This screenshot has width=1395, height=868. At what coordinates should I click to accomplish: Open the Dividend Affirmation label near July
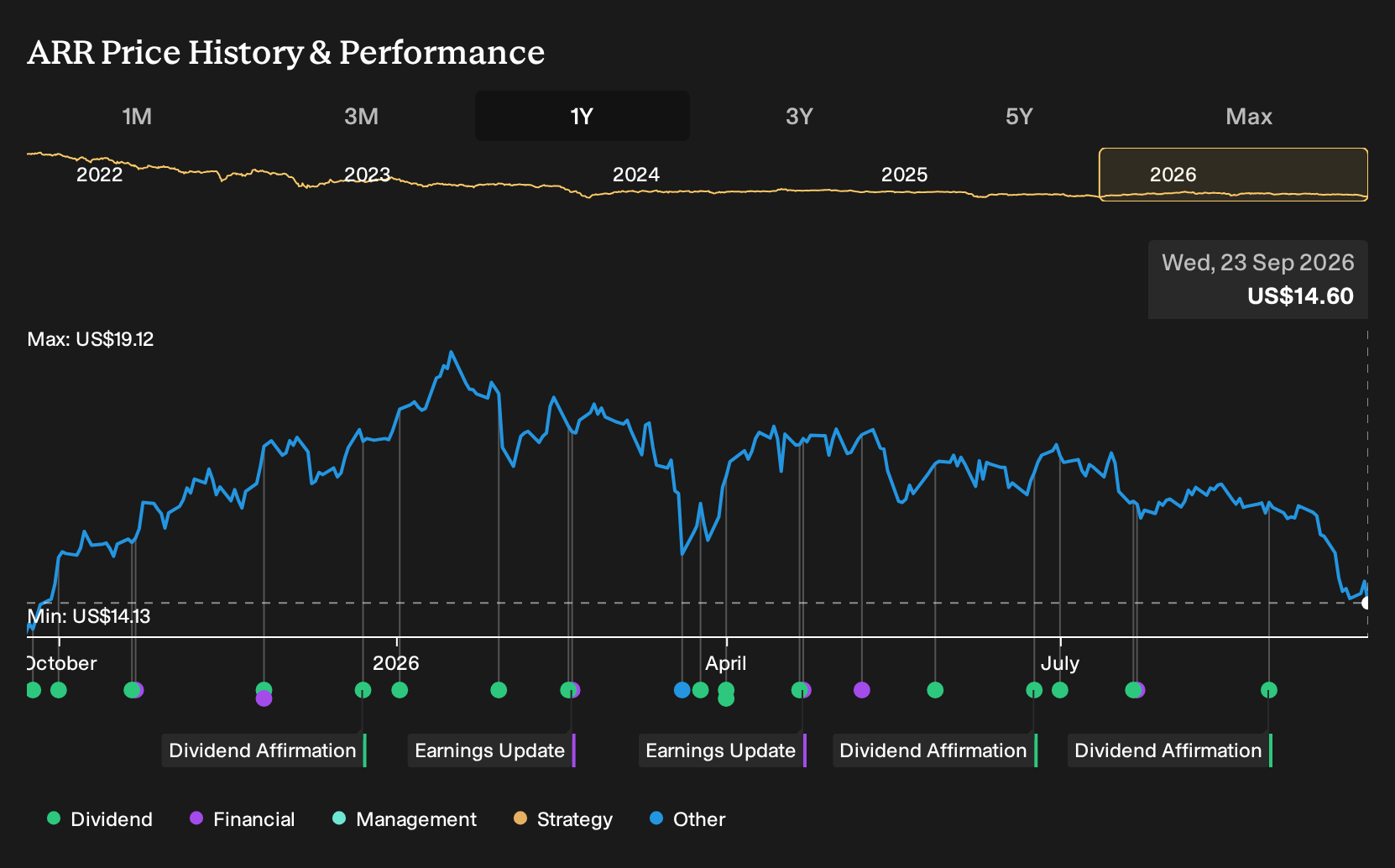pos(935,750)
